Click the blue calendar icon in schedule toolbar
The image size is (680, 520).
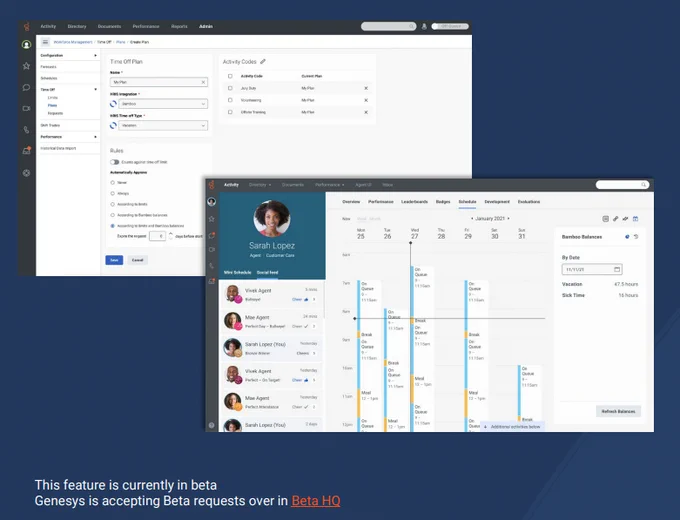(x=635, y=219)
